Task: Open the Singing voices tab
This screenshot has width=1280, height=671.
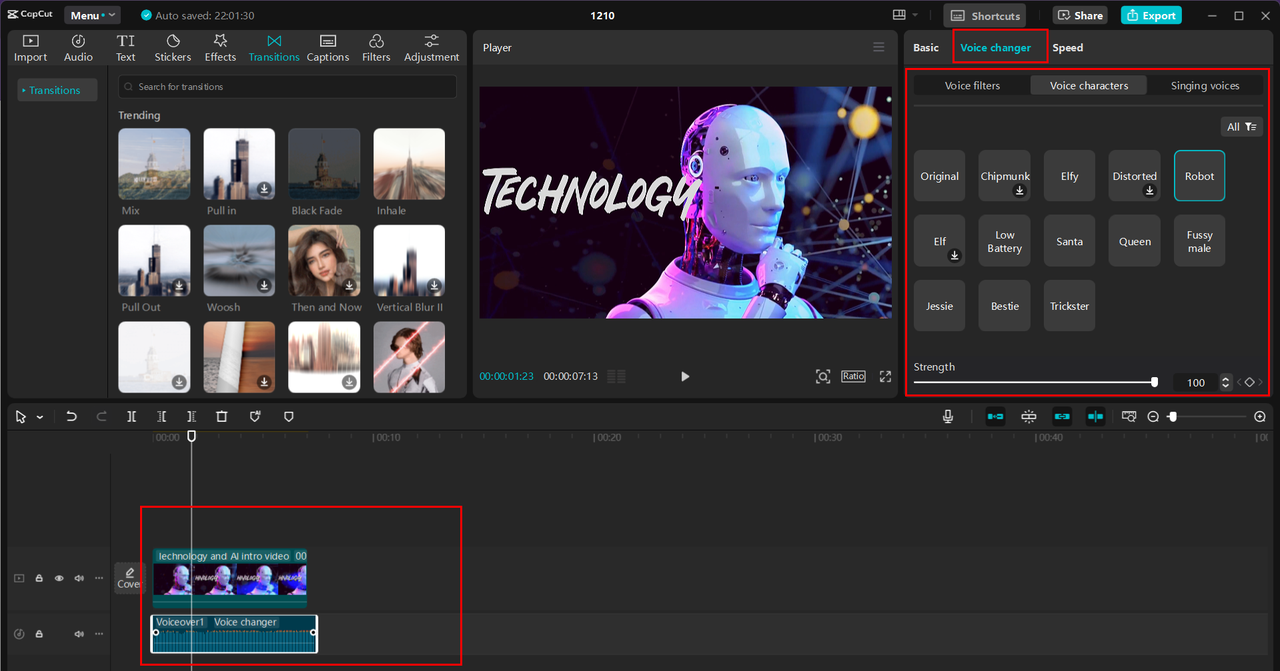Action: point(1205,86)
